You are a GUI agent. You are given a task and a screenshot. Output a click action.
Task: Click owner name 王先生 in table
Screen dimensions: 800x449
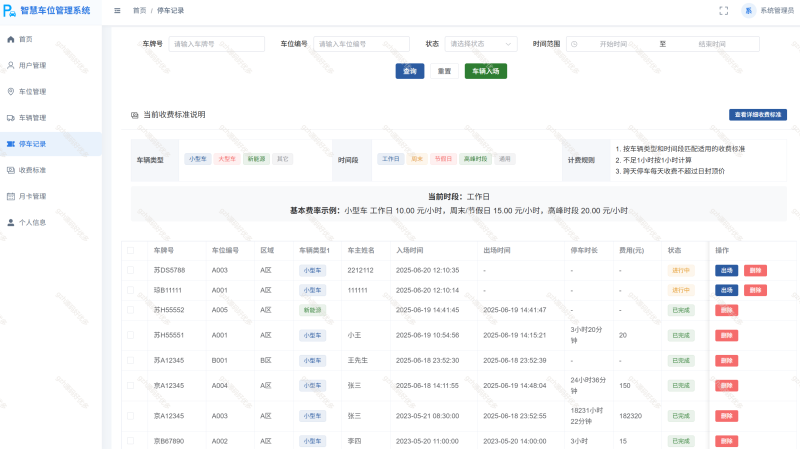coord(358,360)
